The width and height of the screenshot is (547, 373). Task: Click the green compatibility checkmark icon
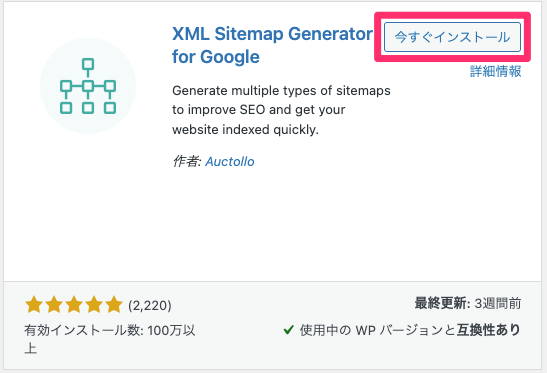[289, 329]
